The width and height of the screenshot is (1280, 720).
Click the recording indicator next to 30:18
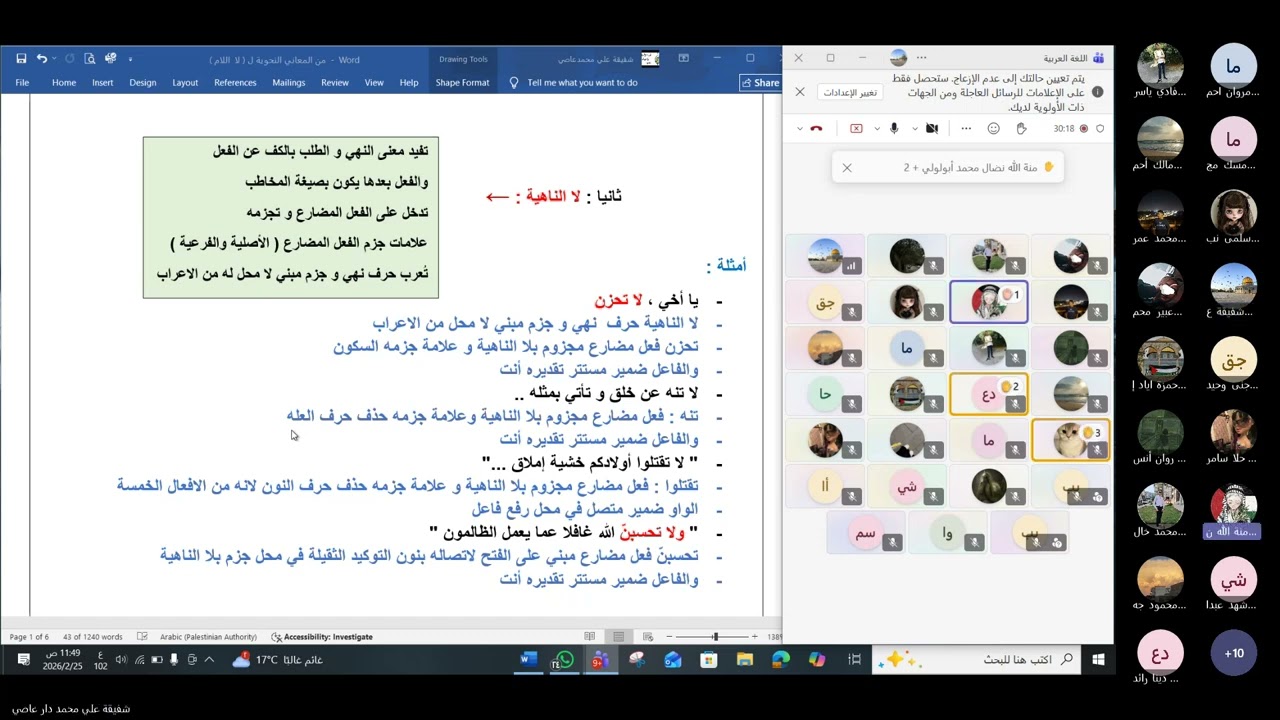(1084, 128)
